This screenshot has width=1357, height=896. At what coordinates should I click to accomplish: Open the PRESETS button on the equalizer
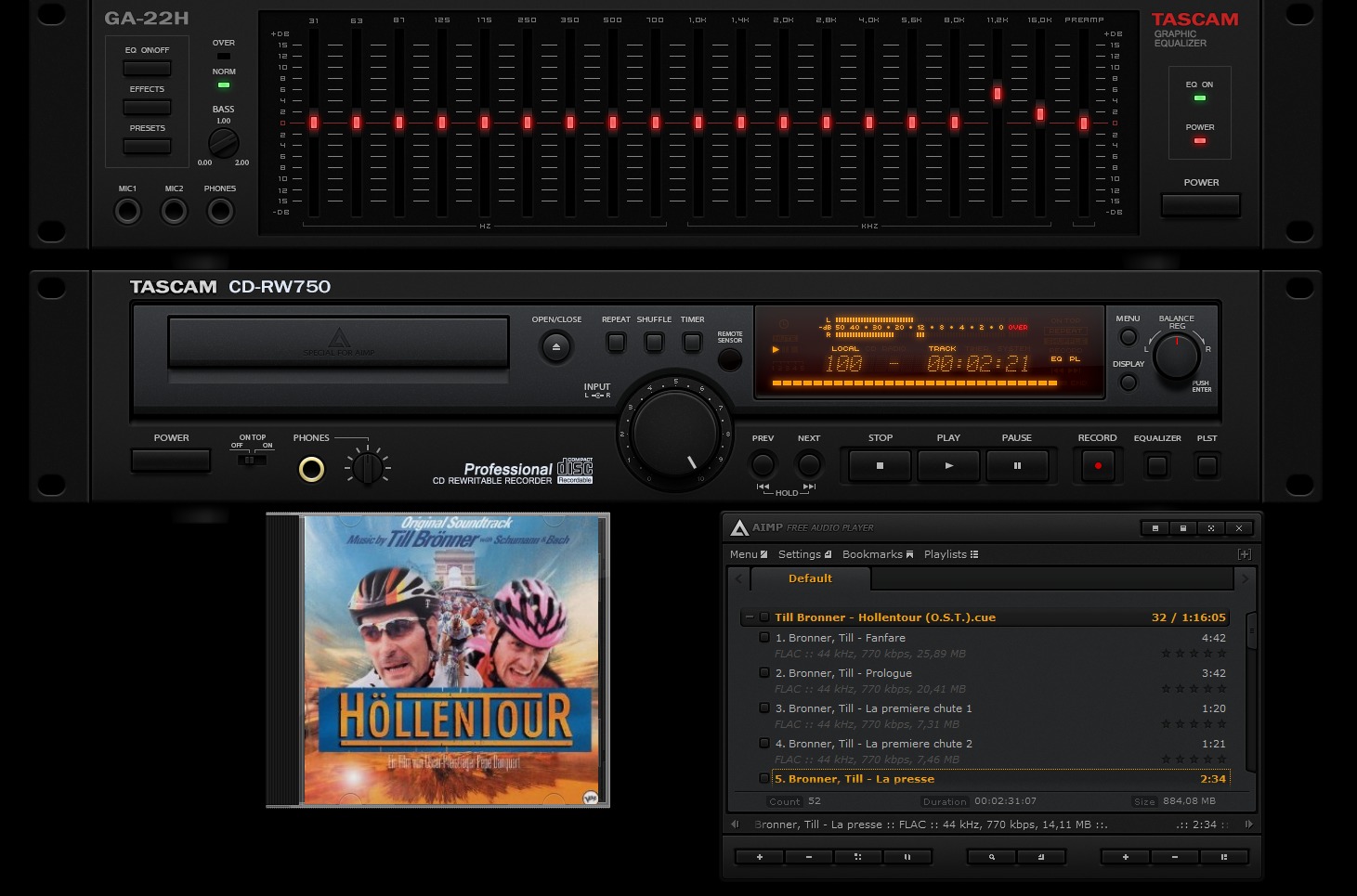coord(147,147)
